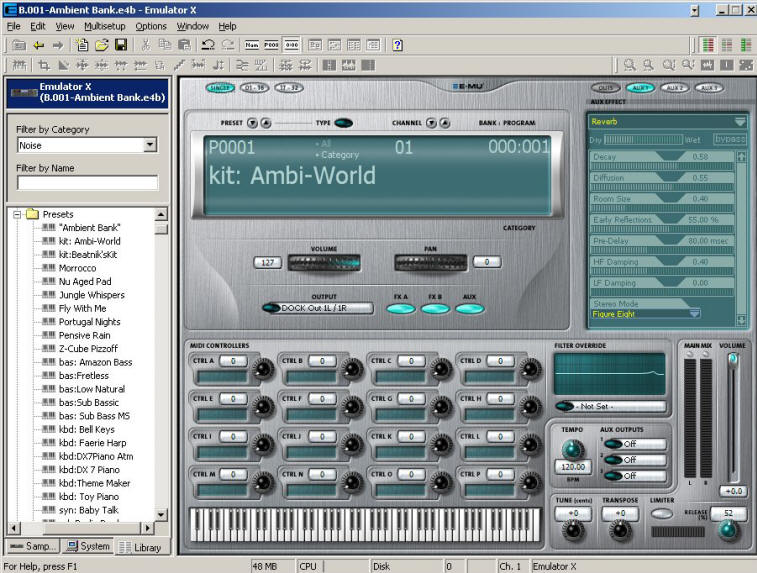Click the highlighted green-red meter view icon
The width and height of the screenshot is (757, 573).
[x=708, y=45]
